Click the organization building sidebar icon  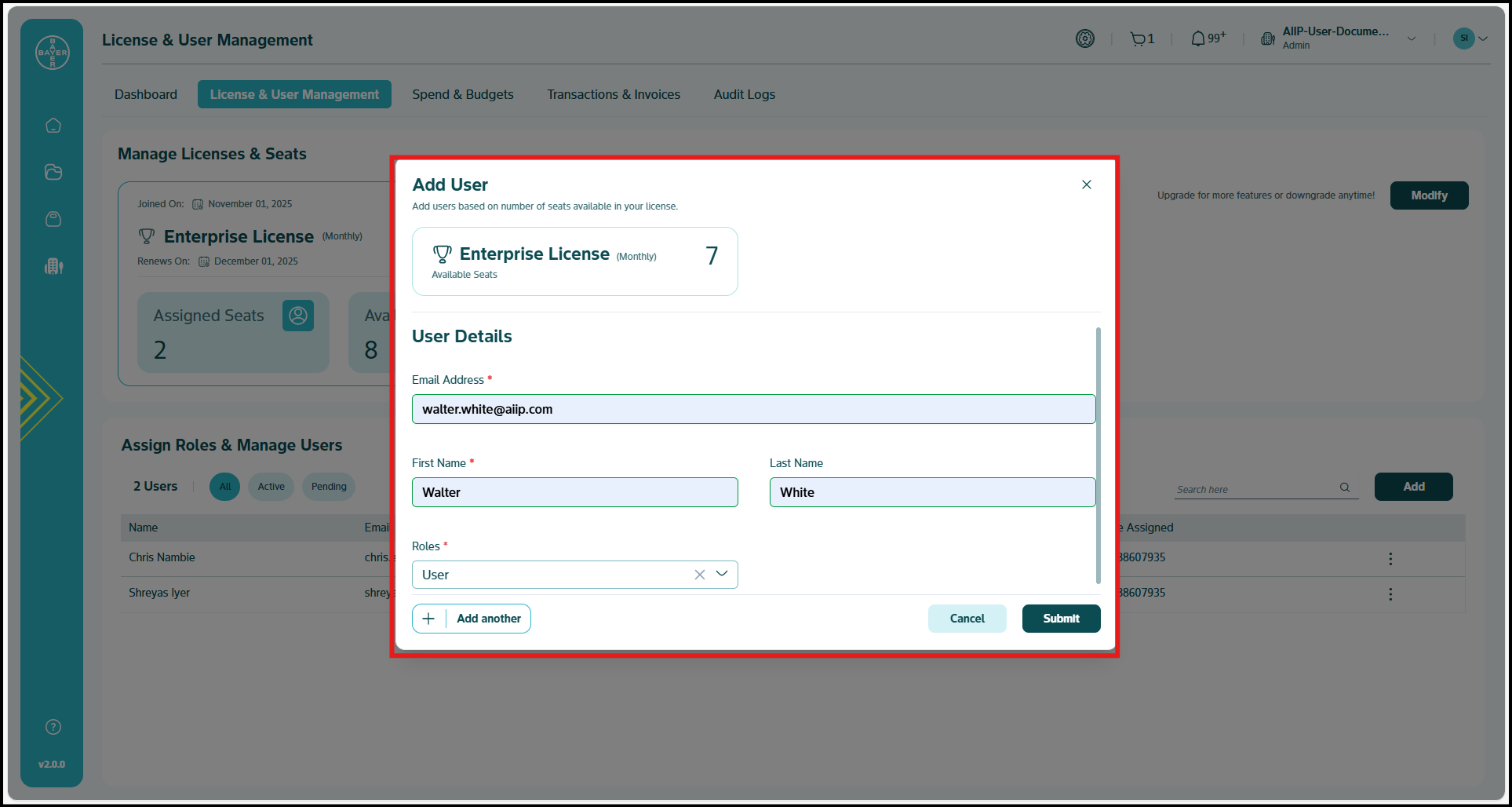pyautogui.click(x=53, y=266)
